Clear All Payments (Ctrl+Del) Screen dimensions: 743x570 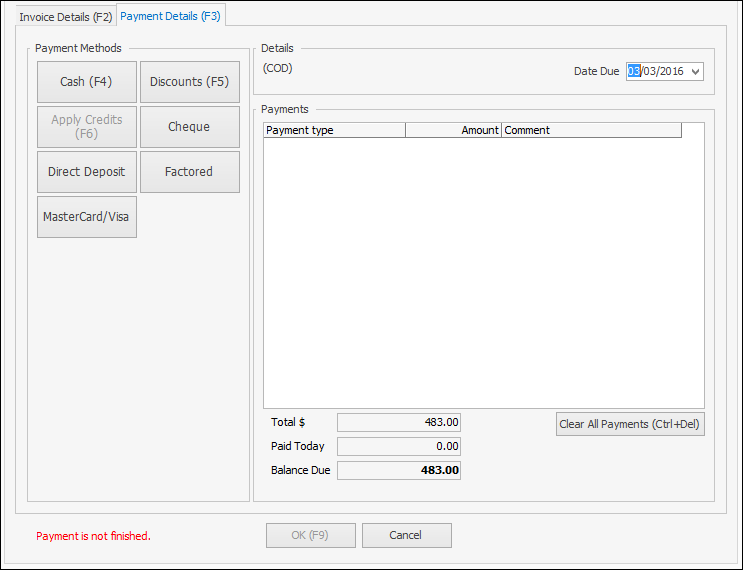click(630, 424)
